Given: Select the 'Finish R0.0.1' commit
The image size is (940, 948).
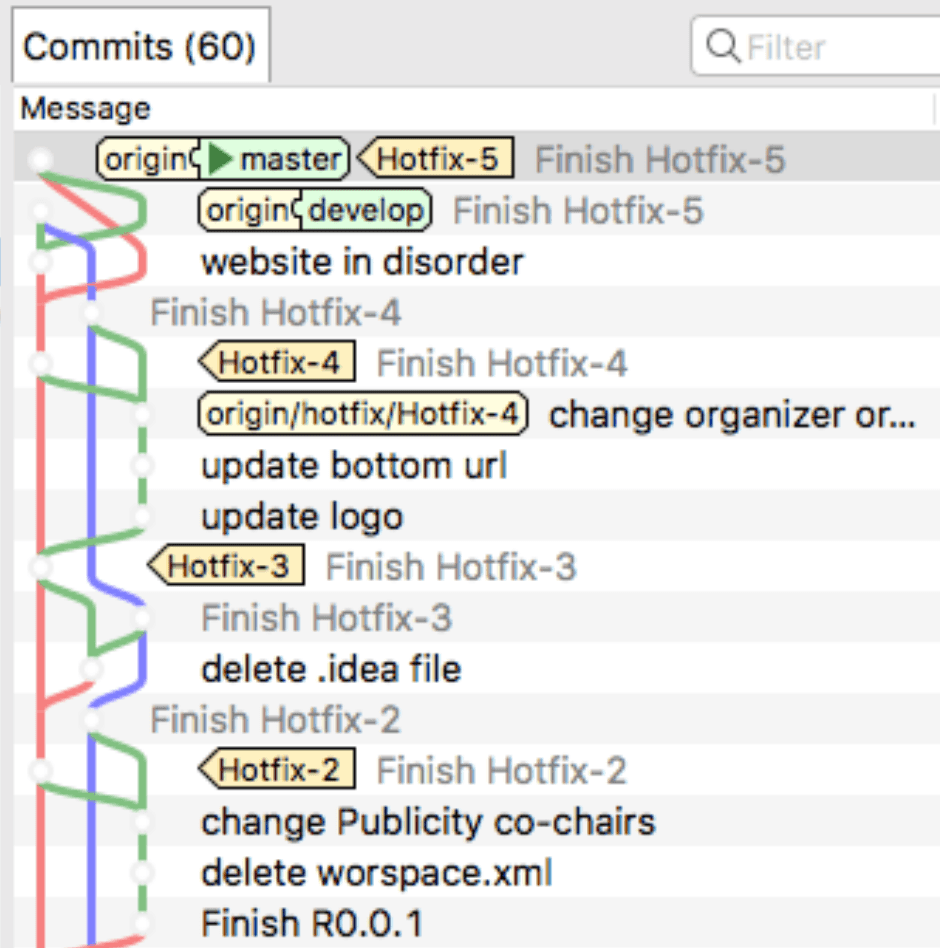Looking at the screenshot, I should (311, 923).
